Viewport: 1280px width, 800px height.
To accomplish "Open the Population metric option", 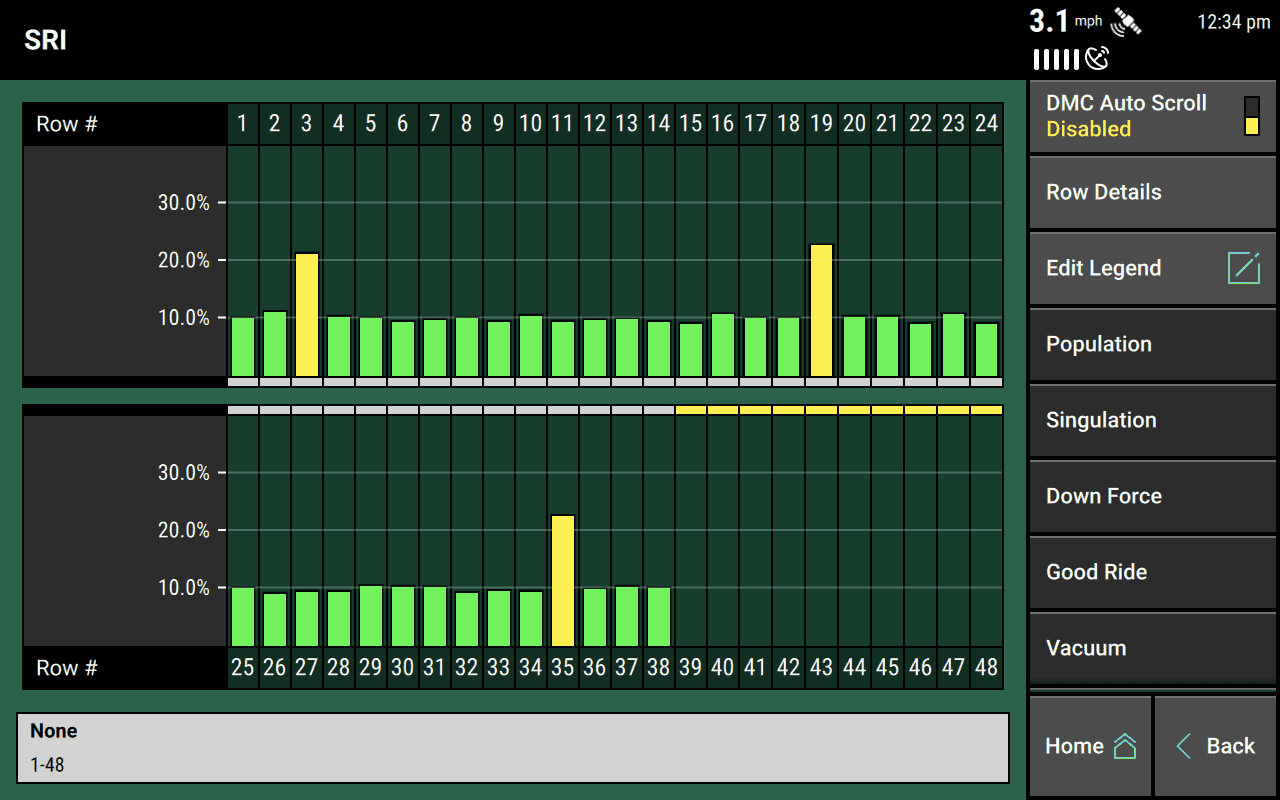I will 1152,344.
